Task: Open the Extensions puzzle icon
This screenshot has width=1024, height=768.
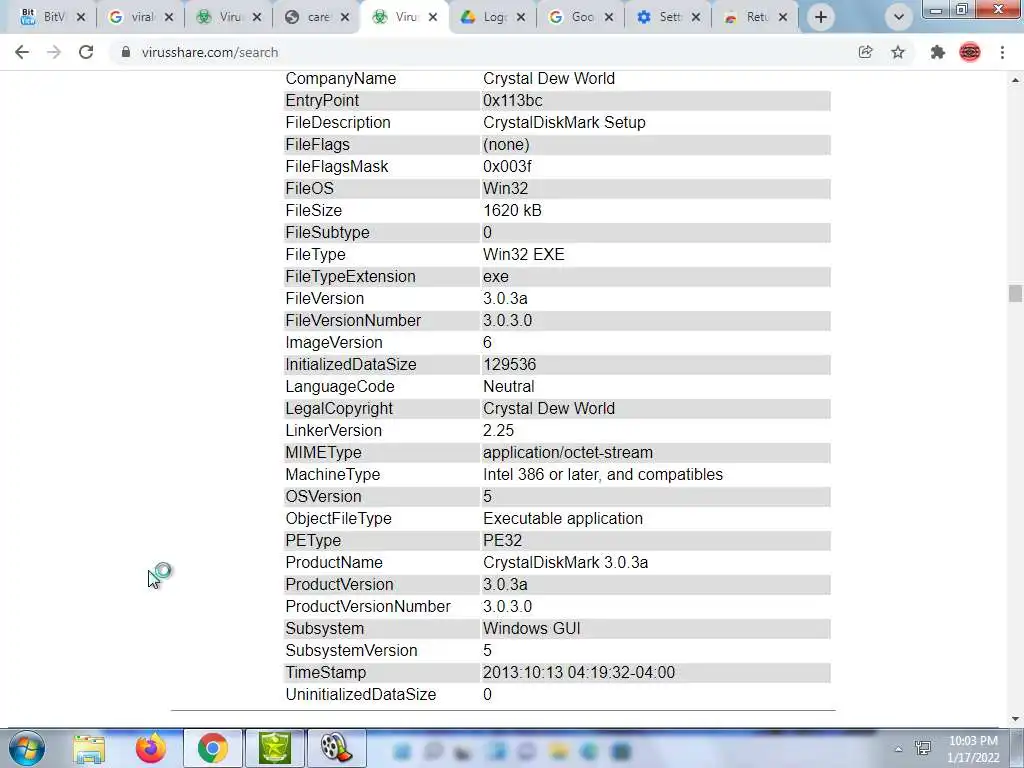Action: tap(938, 52)
